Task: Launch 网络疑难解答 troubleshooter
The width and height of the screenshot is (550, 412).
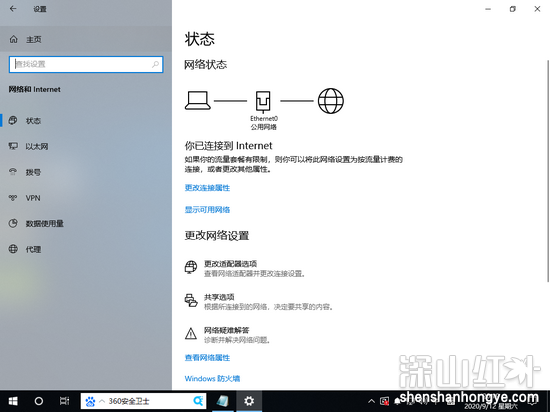Action: coord(227,335)
